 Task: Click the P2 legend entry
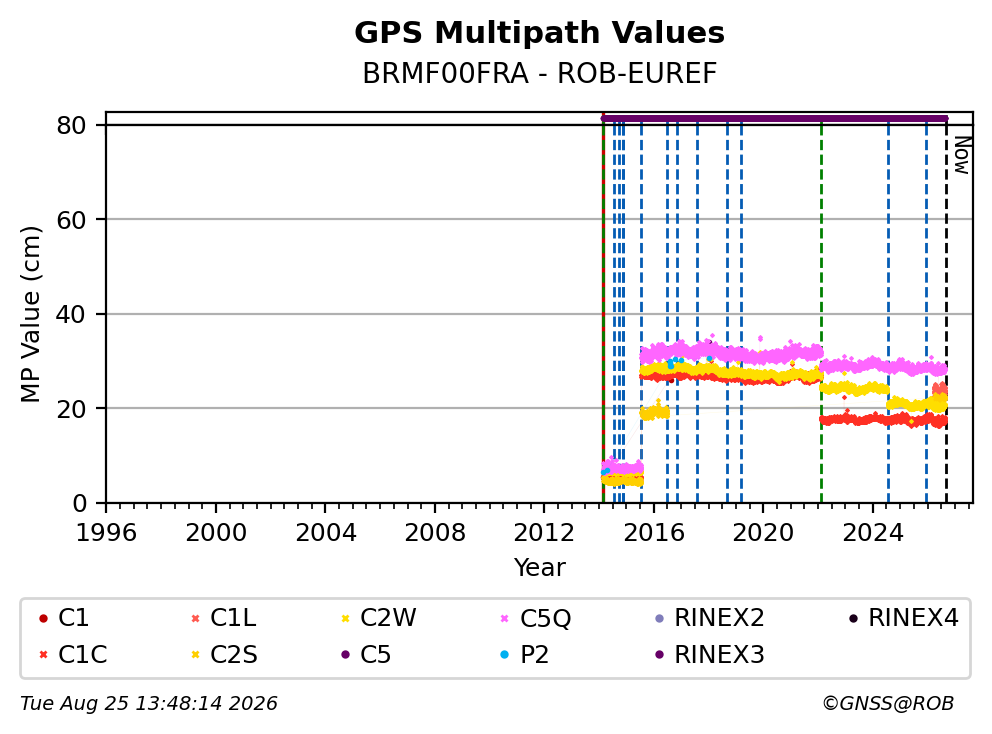(x=524, y=655)
